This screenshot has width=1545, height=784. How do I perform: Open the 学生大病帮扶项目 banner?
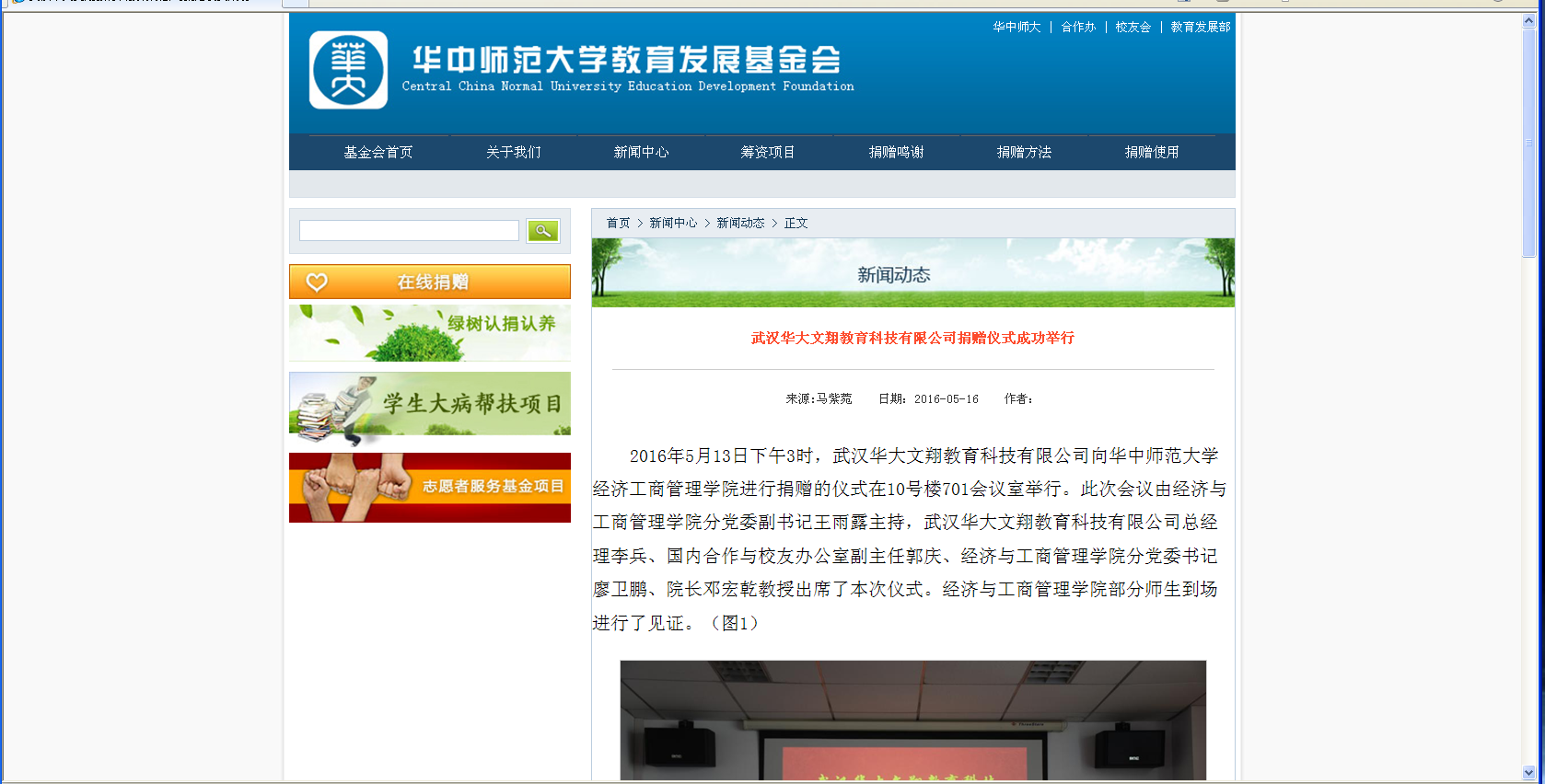click(430, 405)
